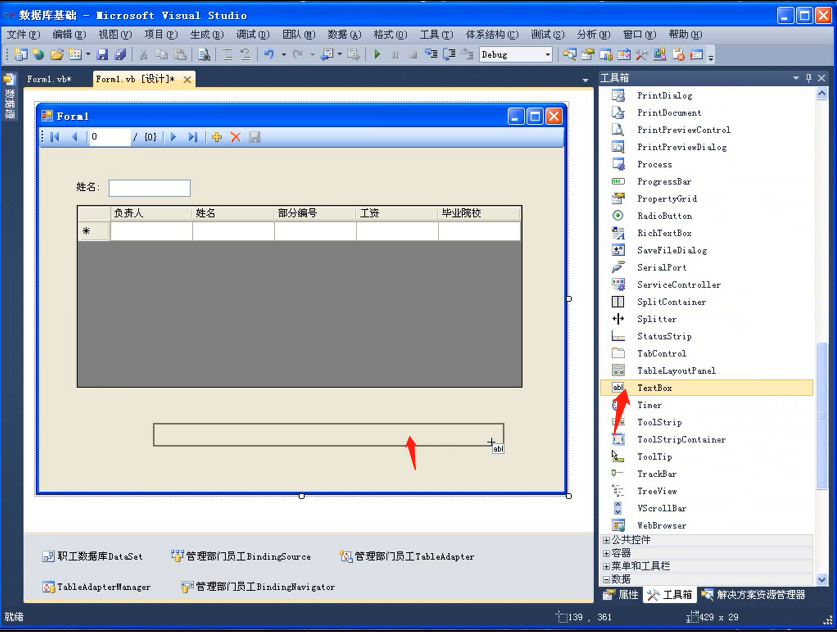Open the 视图(V) menu

[x=115, y=35]
